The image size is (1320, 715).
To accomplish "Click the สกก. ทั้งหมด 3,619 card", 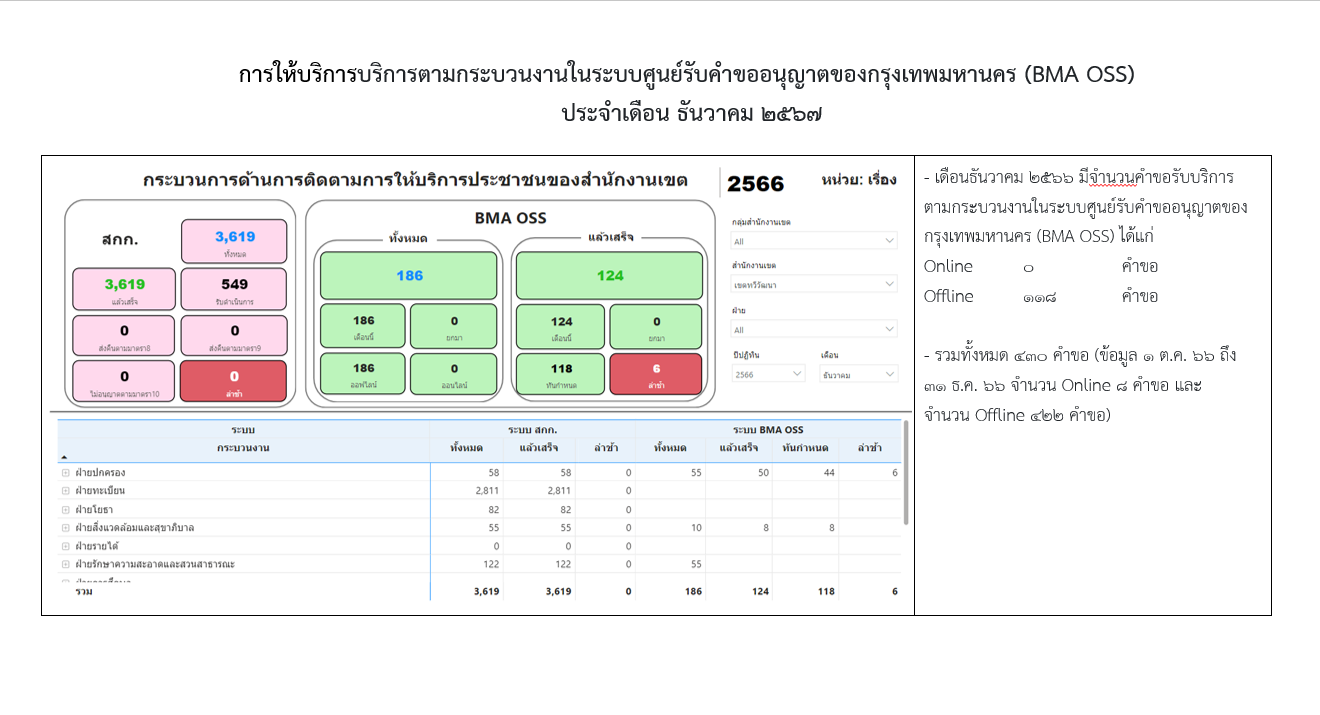I will tap(234, 242).
